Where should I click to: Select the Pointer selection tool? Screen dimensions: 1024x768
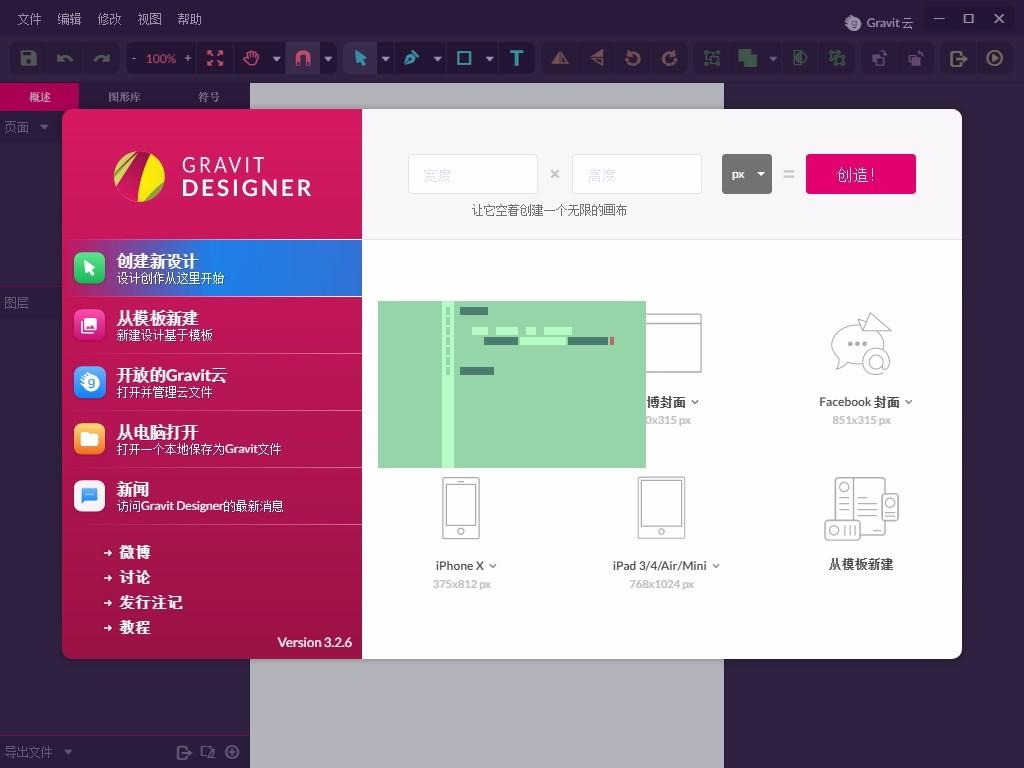click(360, 58)
